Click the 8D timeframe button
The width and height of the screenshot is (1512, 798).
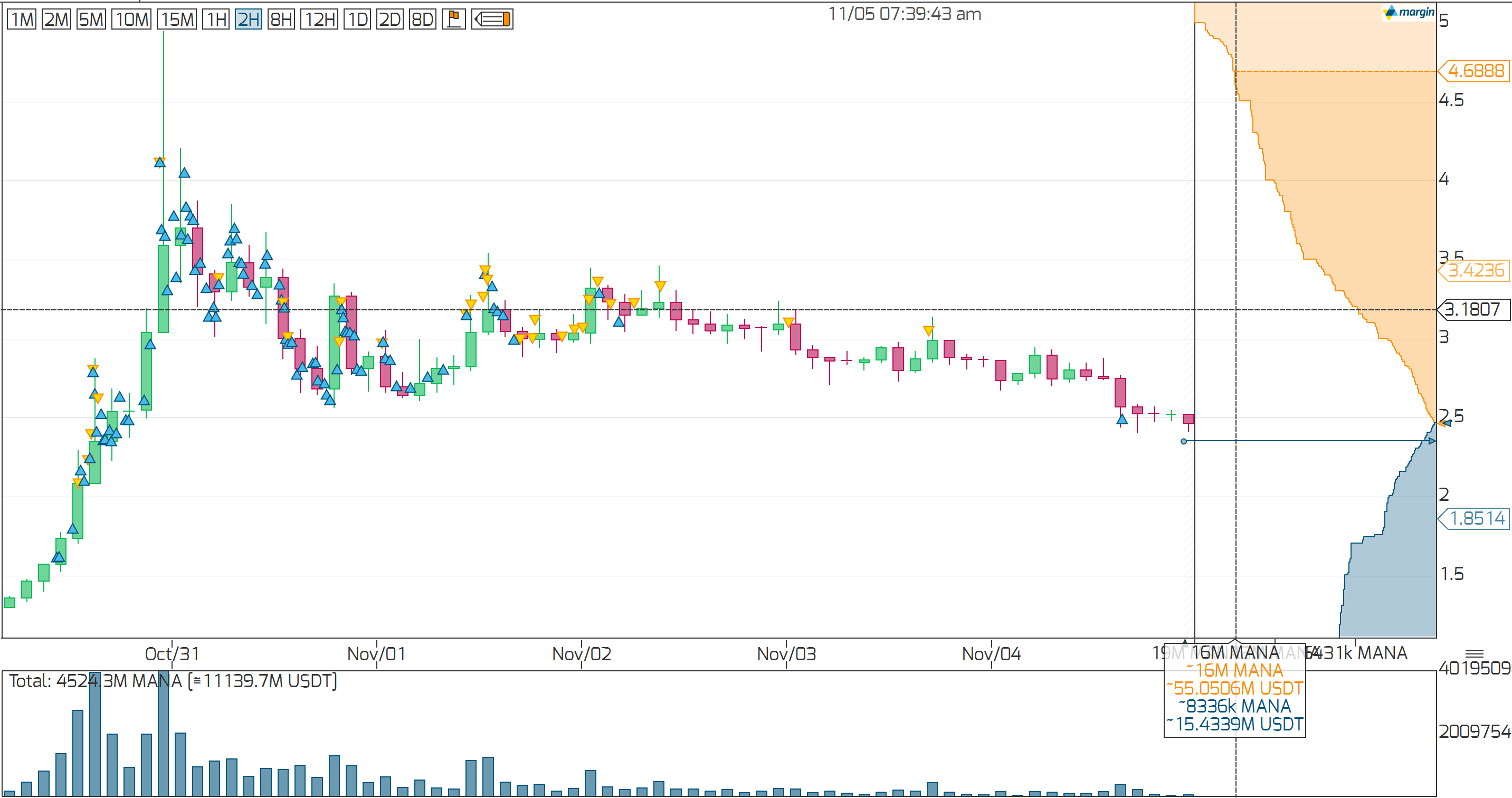point(422,20)
